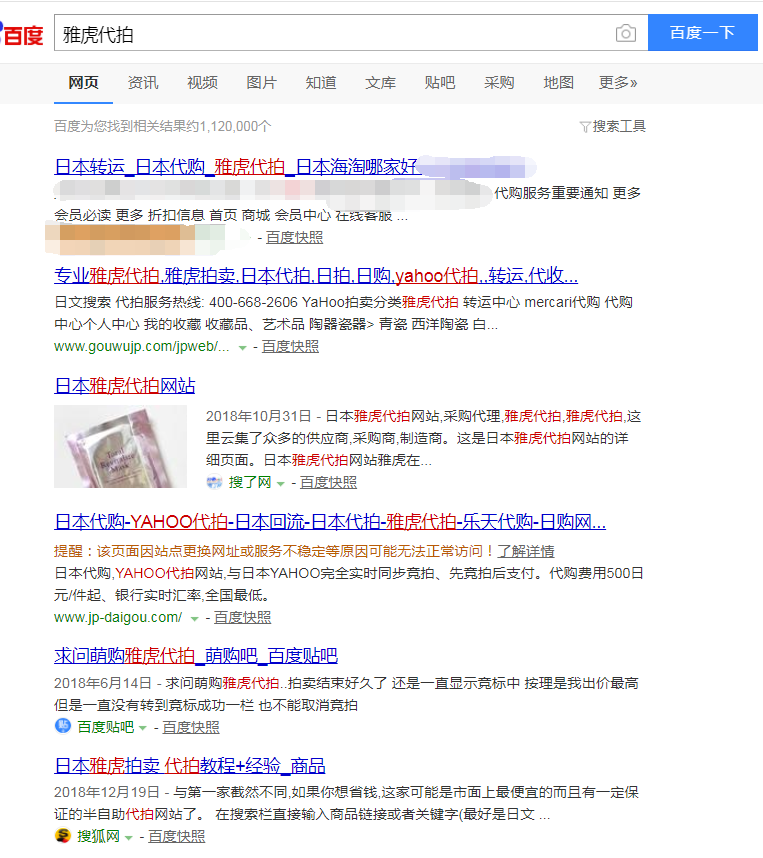Open 百度快照 for the 搜狐网 result
The image size is (763, 858).
click(176, 836)
